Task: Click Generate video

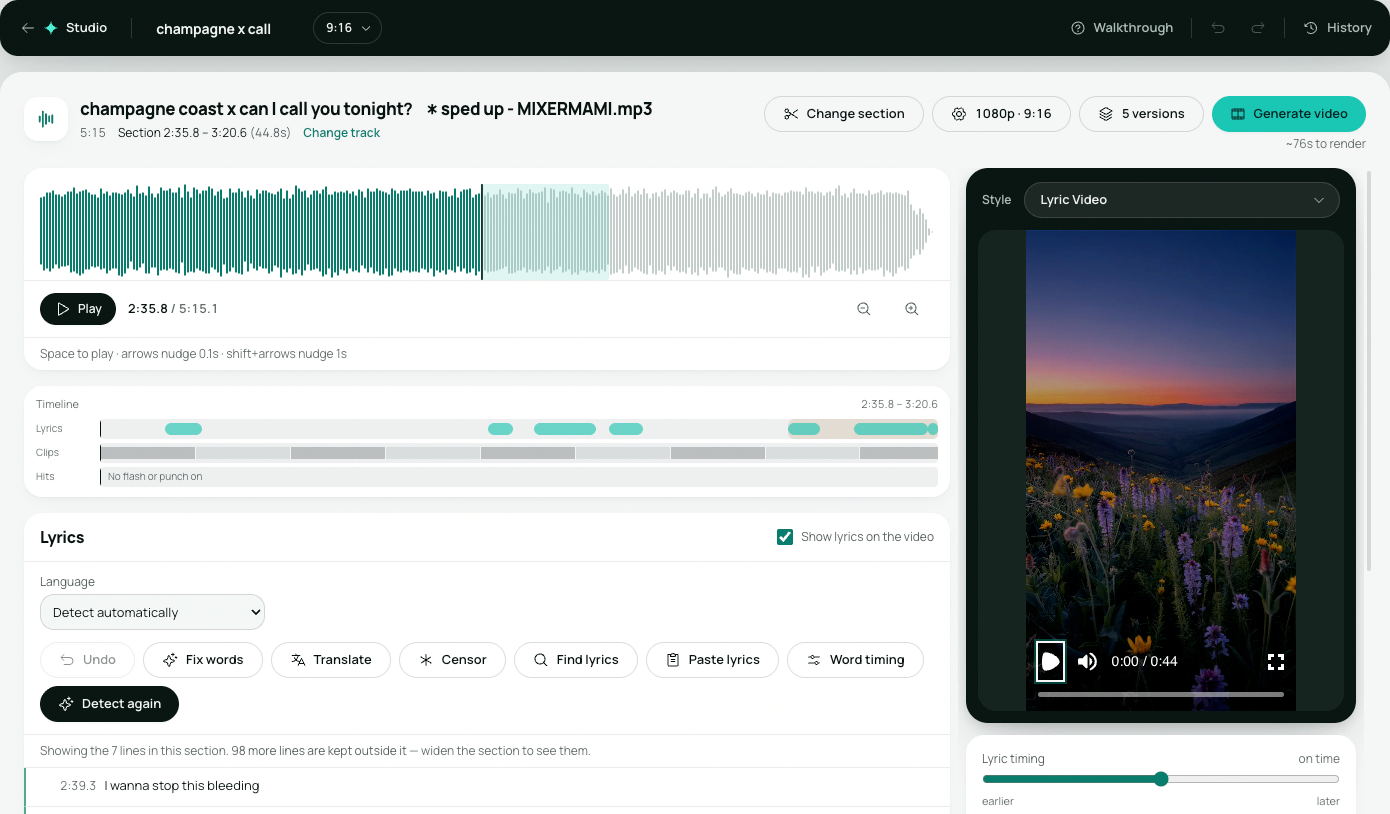Action: point(1289,114)
